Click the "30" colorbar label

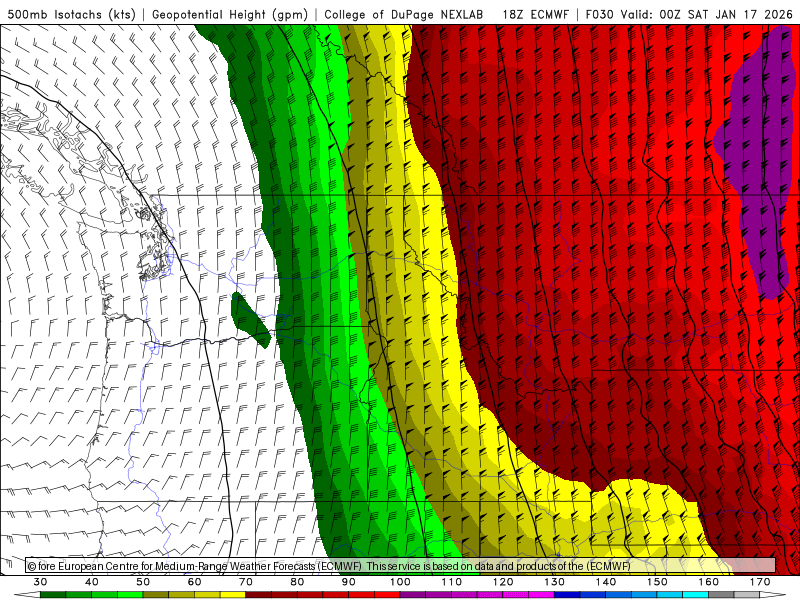[x=40, y=582]
